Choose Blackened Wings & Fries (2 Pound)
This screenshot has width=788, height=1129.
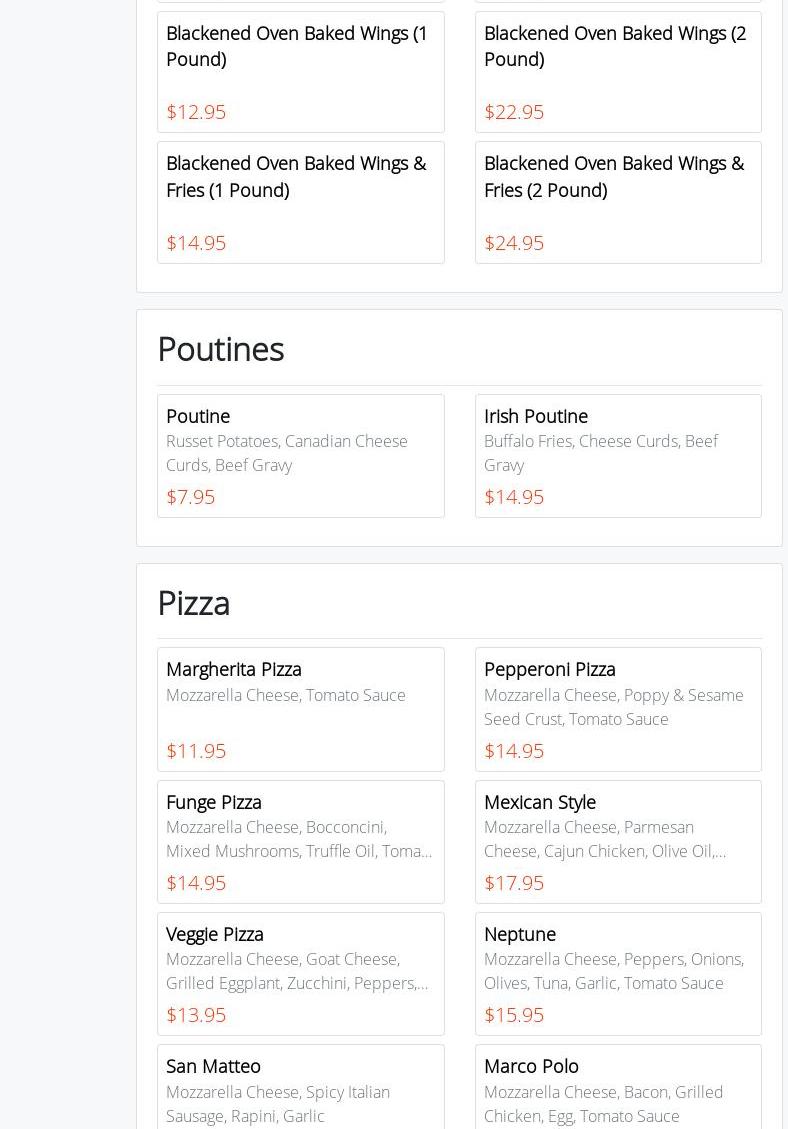click(618, 202)
